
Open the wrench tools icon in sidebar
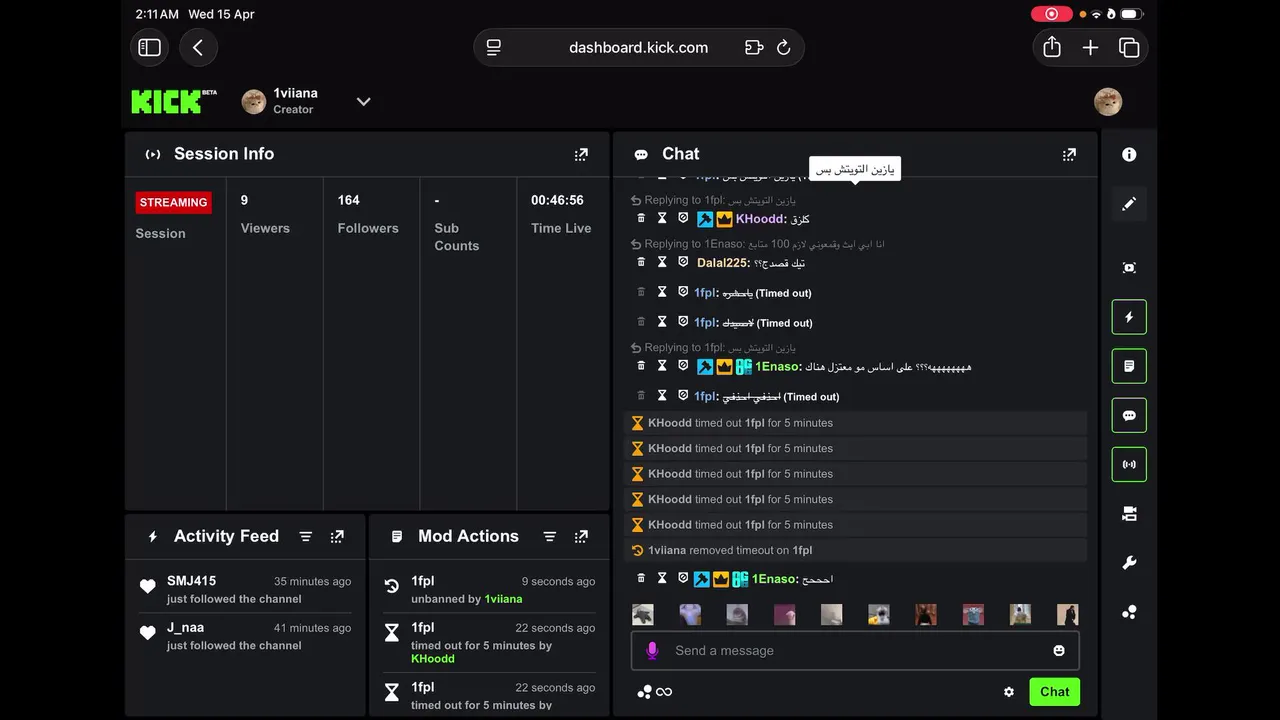tap(1129, 563)
